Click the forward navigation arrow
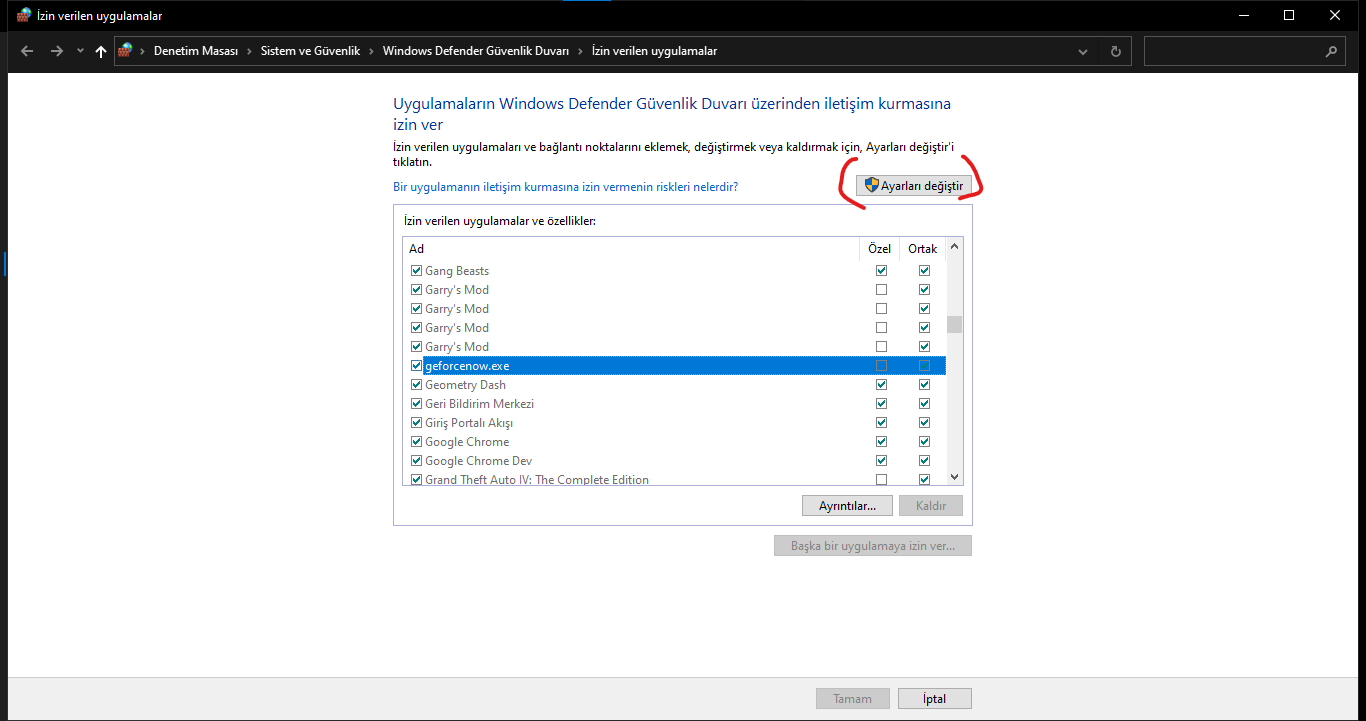Screen dimensions: 1366x721 click(x=56, y=51)
